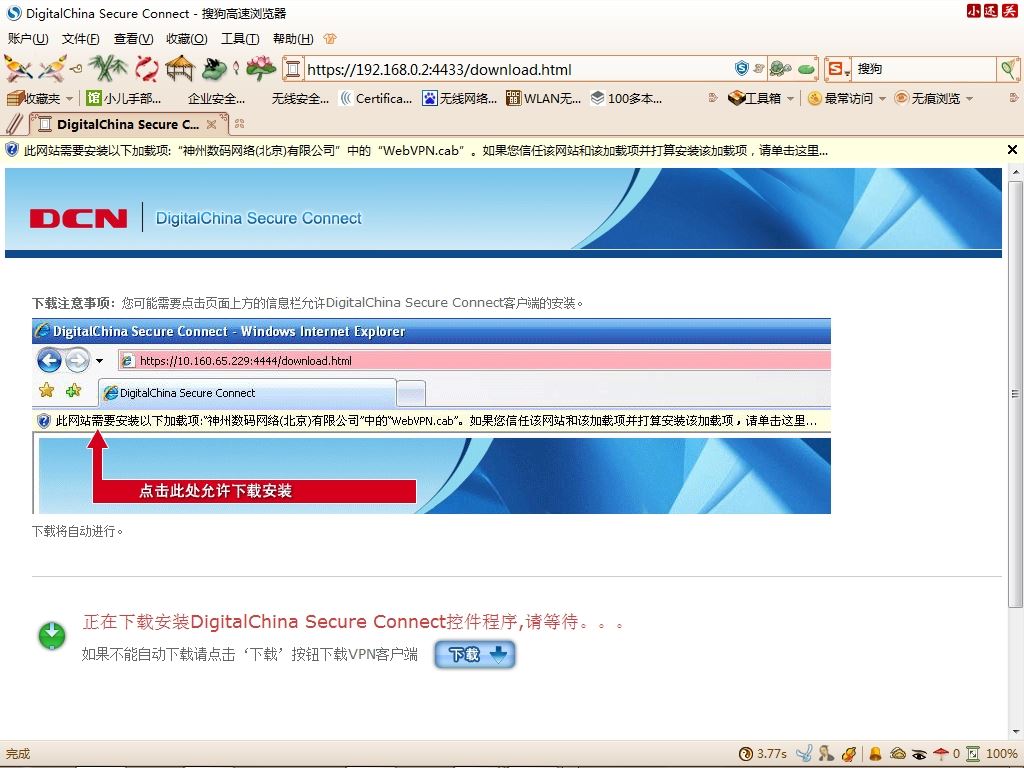Open Sogou search engine selector

tap(838, 69)
